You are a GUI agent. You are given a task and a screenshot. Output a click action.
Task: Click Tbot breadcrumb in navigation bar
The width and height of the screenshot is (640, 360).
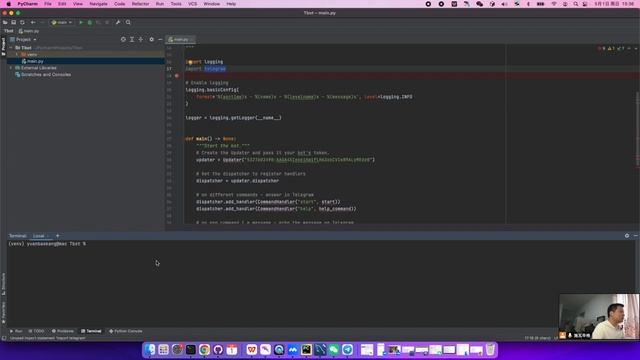(9, 31)
